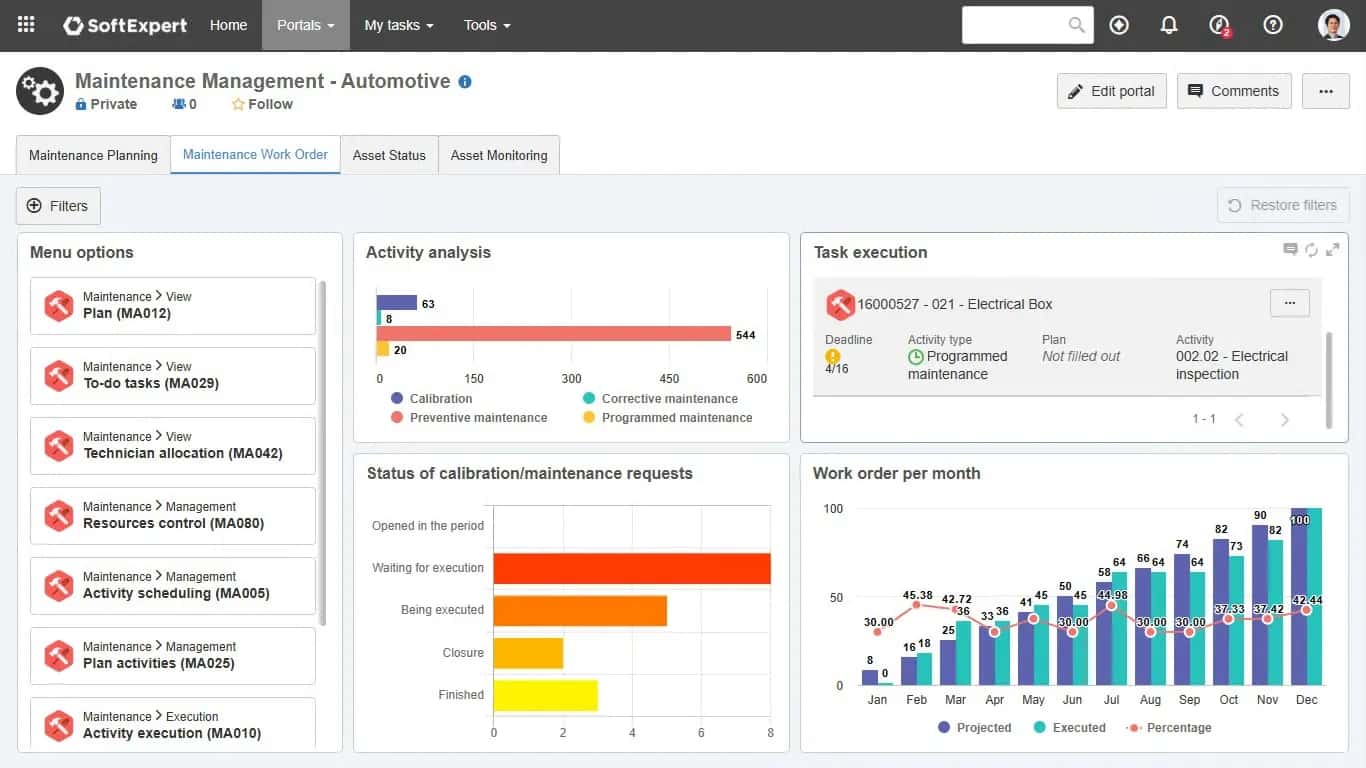Open the user profile avatar

coord(1333,25)
